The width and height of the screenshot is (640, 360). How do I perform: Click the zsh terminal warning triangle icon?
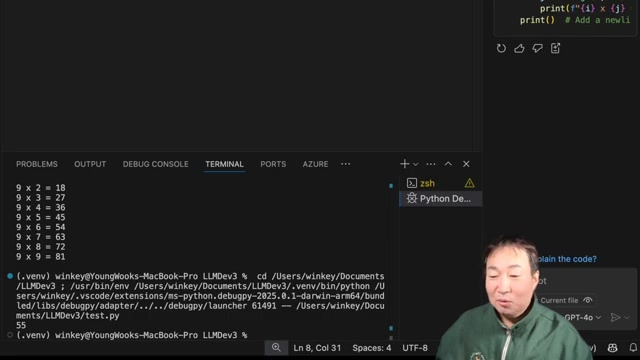click(x=469, y=183)
